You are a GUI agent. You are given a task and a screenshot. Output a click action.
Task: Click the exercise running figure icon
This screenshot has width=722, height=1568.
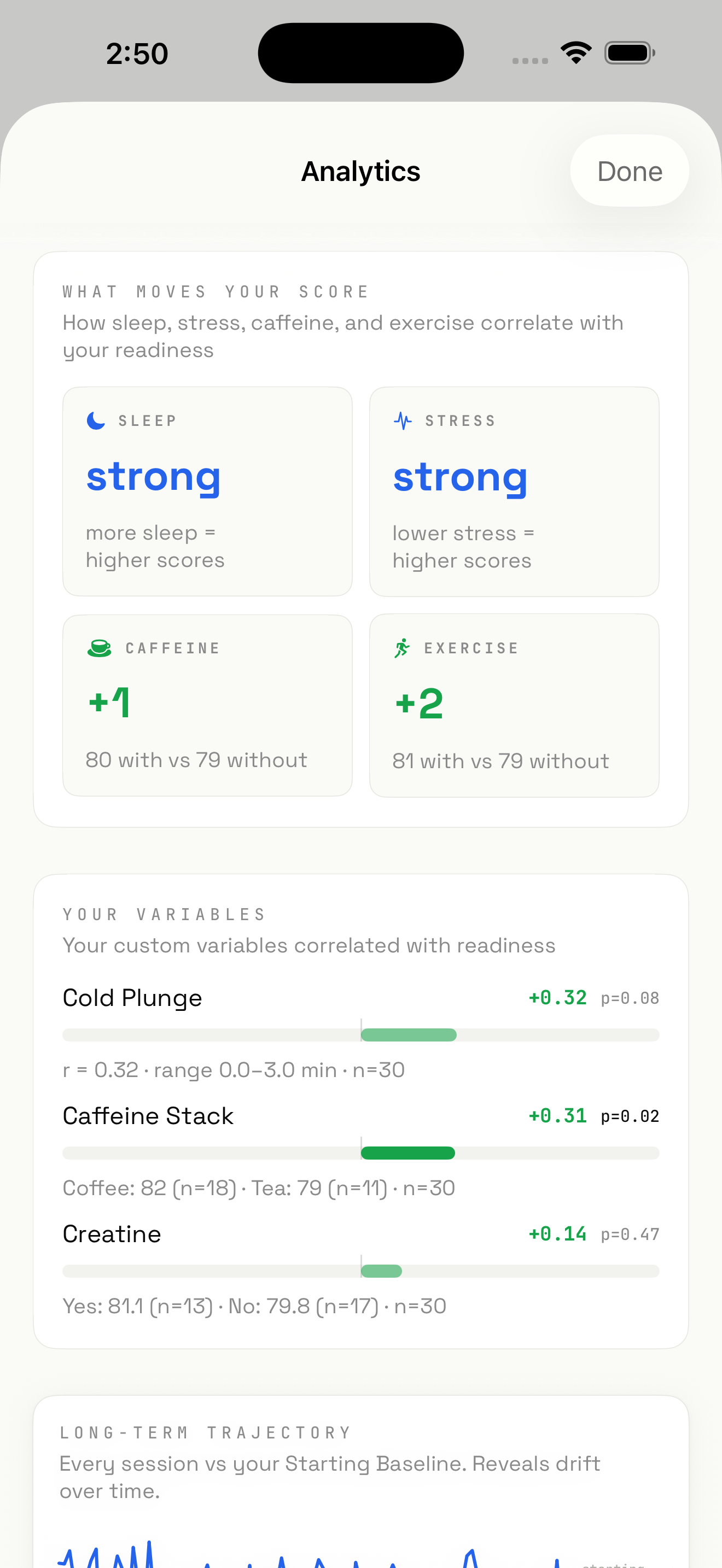[x=402, y=648]
